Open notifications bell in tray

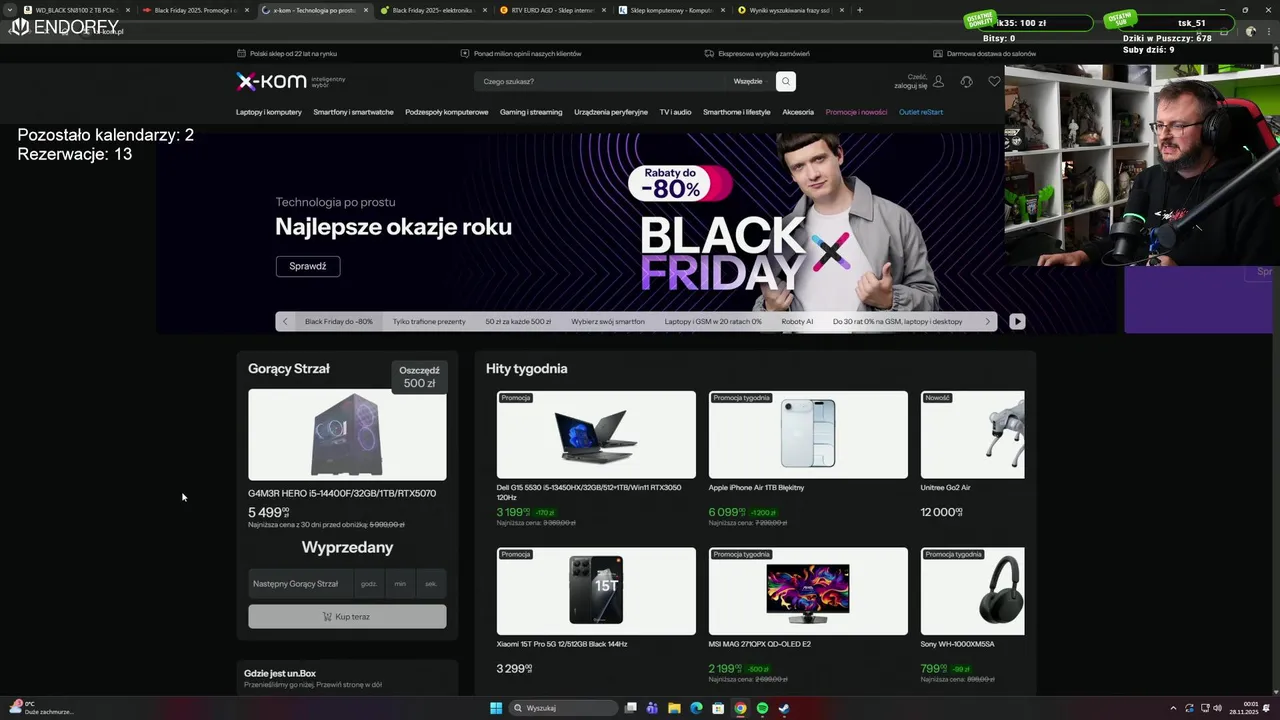(1268, 708)
